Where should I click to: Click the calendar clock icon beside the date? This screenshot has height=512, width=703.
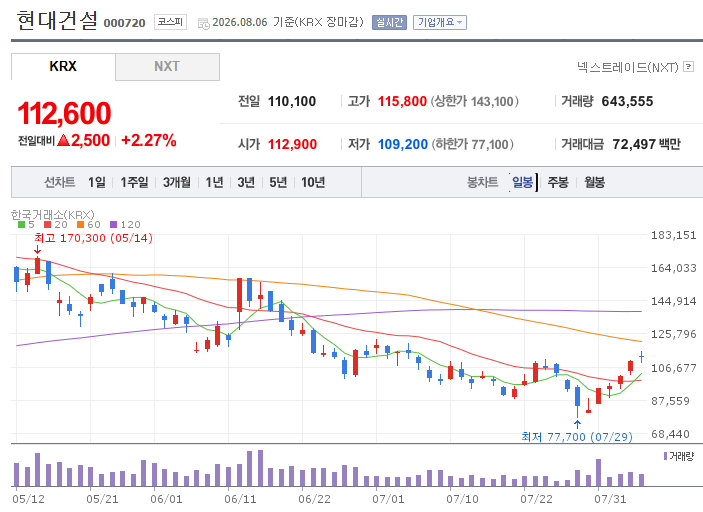(204, 23)
